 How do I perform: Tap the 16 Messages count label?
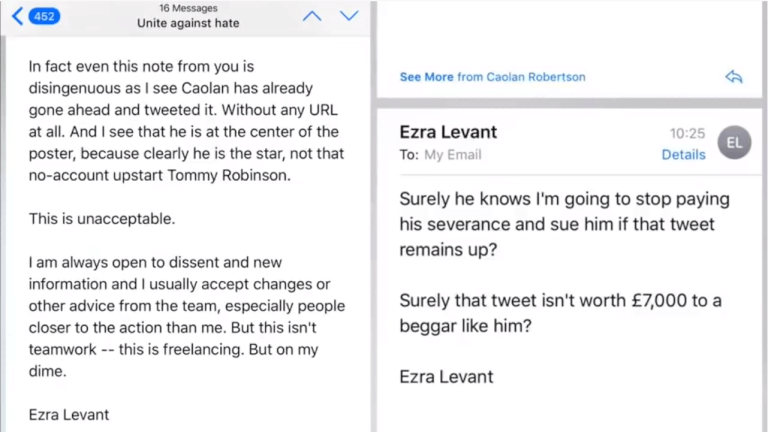pyautogui.click(x=188, y=8)
